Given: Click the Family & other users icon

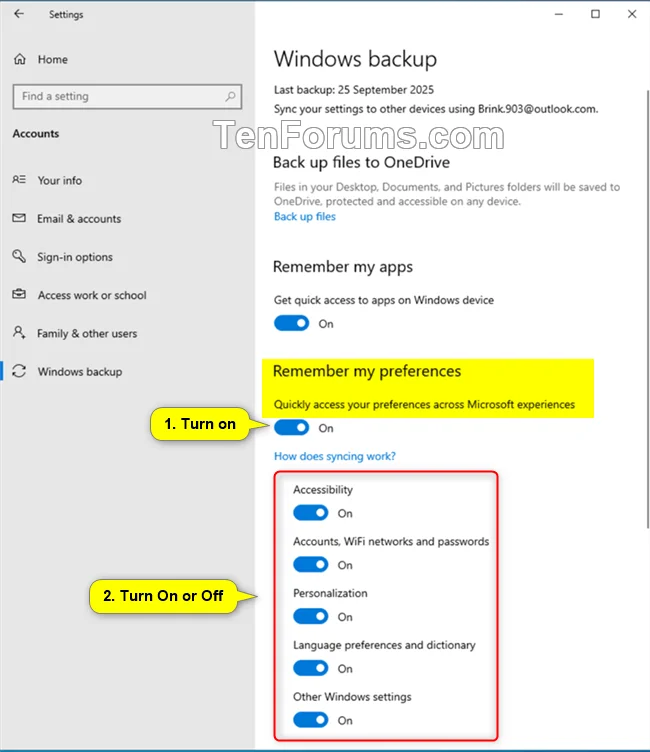Looking at the screenshot, I should coord(19,332).
